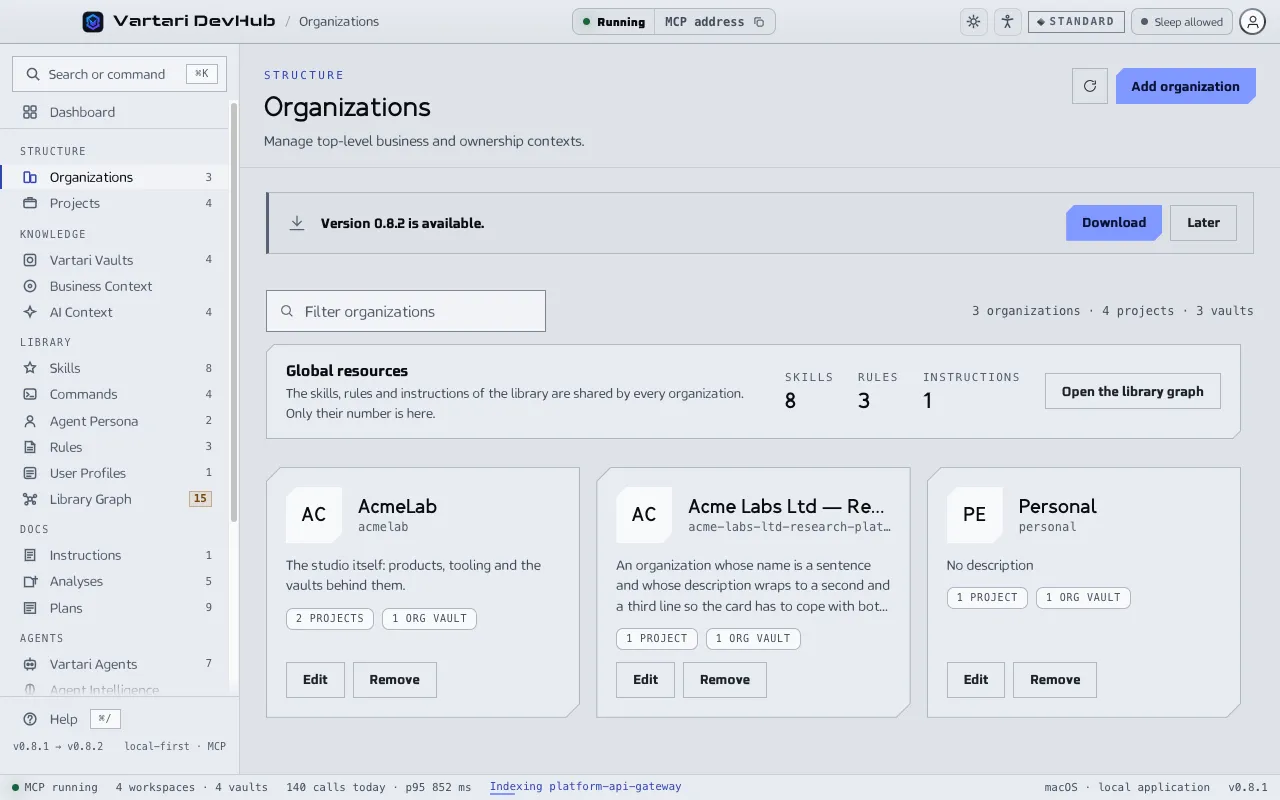This screenshot has width=1280, height=800.
Task: Dismiss the update with Later
Action: [1203, 223]
